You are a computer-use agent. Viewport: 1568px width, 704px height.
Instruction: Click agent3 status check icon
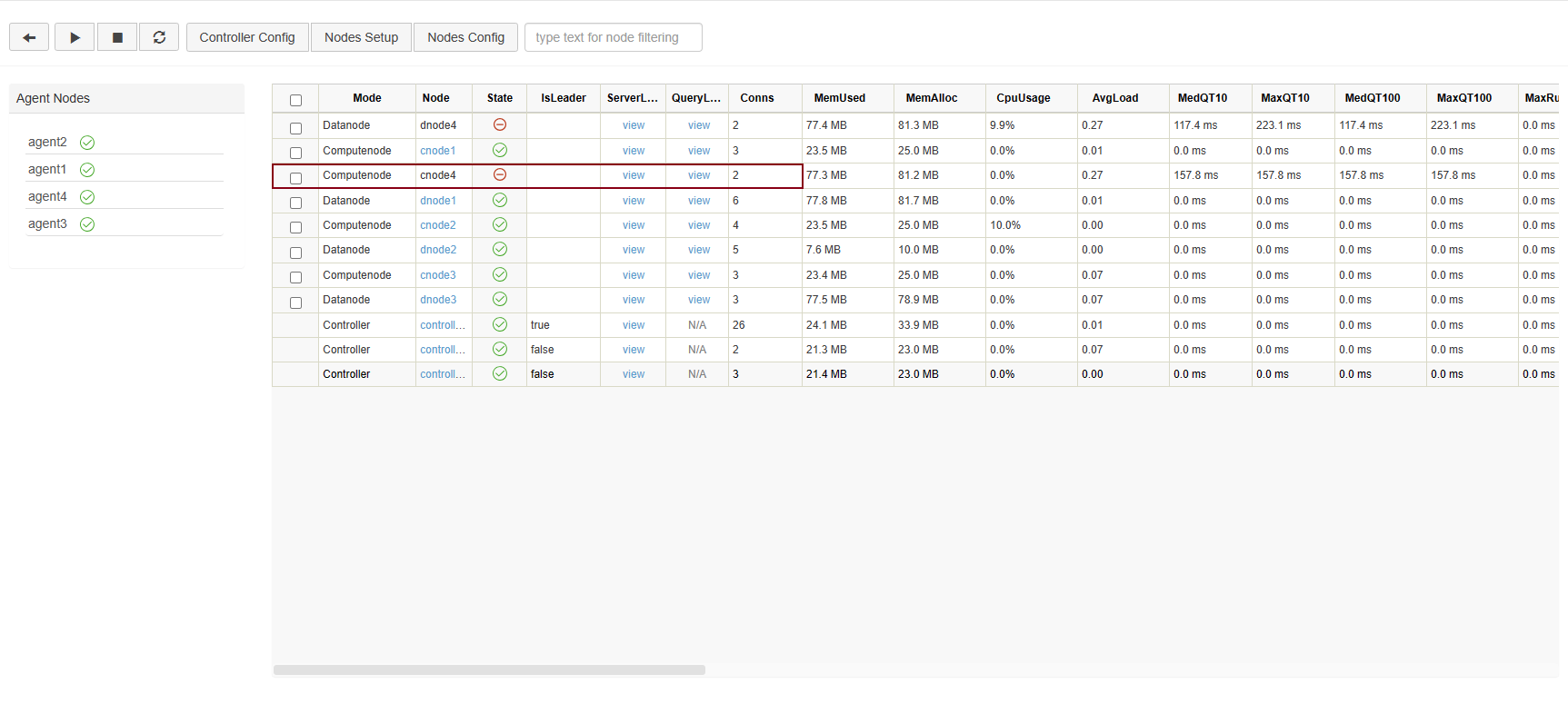click(87, 224)
